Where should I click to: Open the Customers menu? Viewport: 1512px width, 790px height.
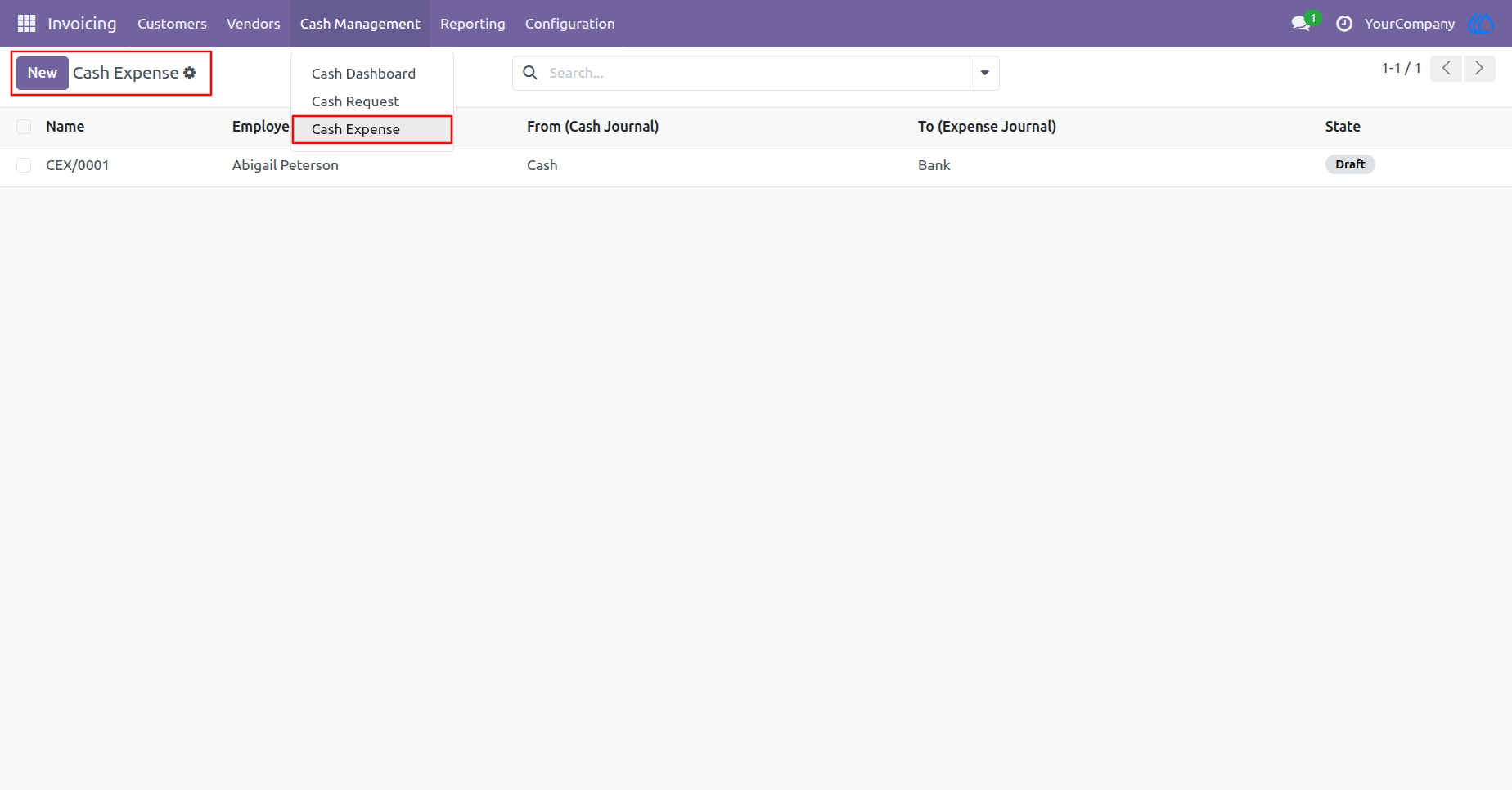pyautogui.click(x=172, y=24)
